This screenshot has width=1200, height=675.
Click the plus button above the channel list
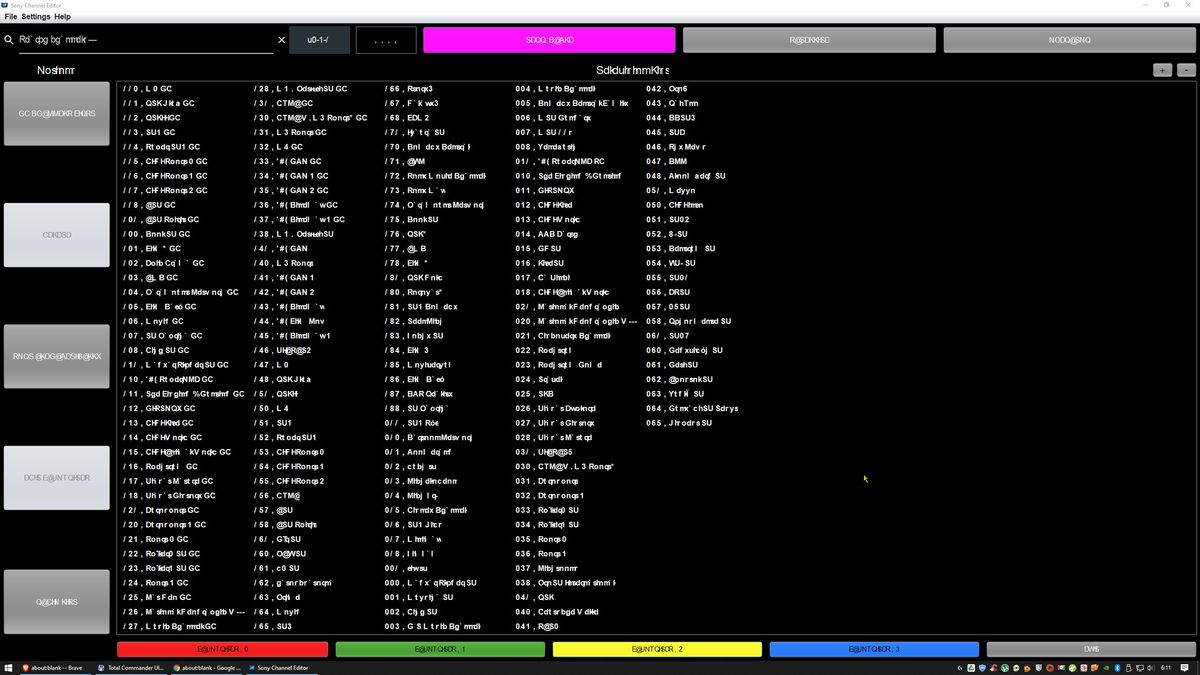point(1162,70)
